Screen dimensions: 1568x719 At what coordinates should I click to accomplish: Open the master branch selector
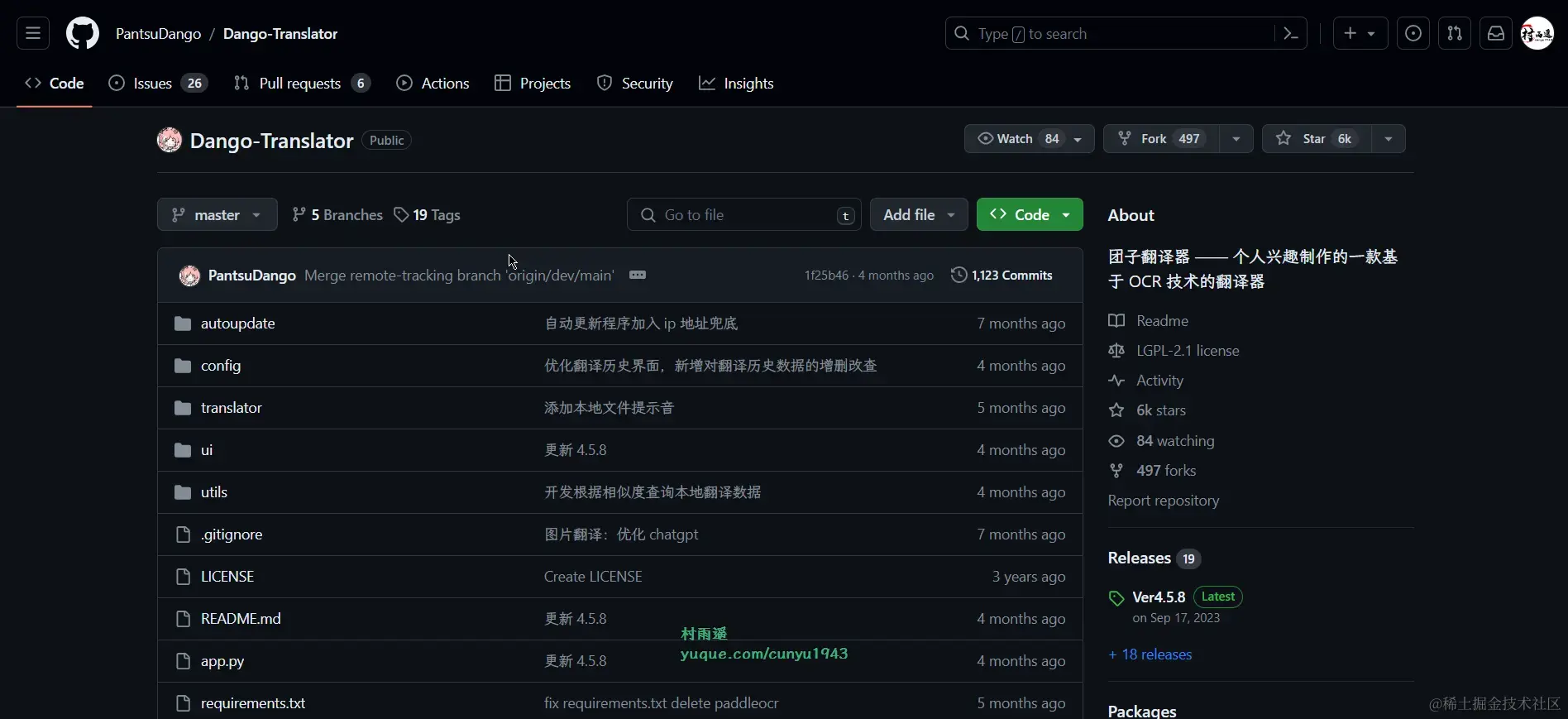click(217, 215)
